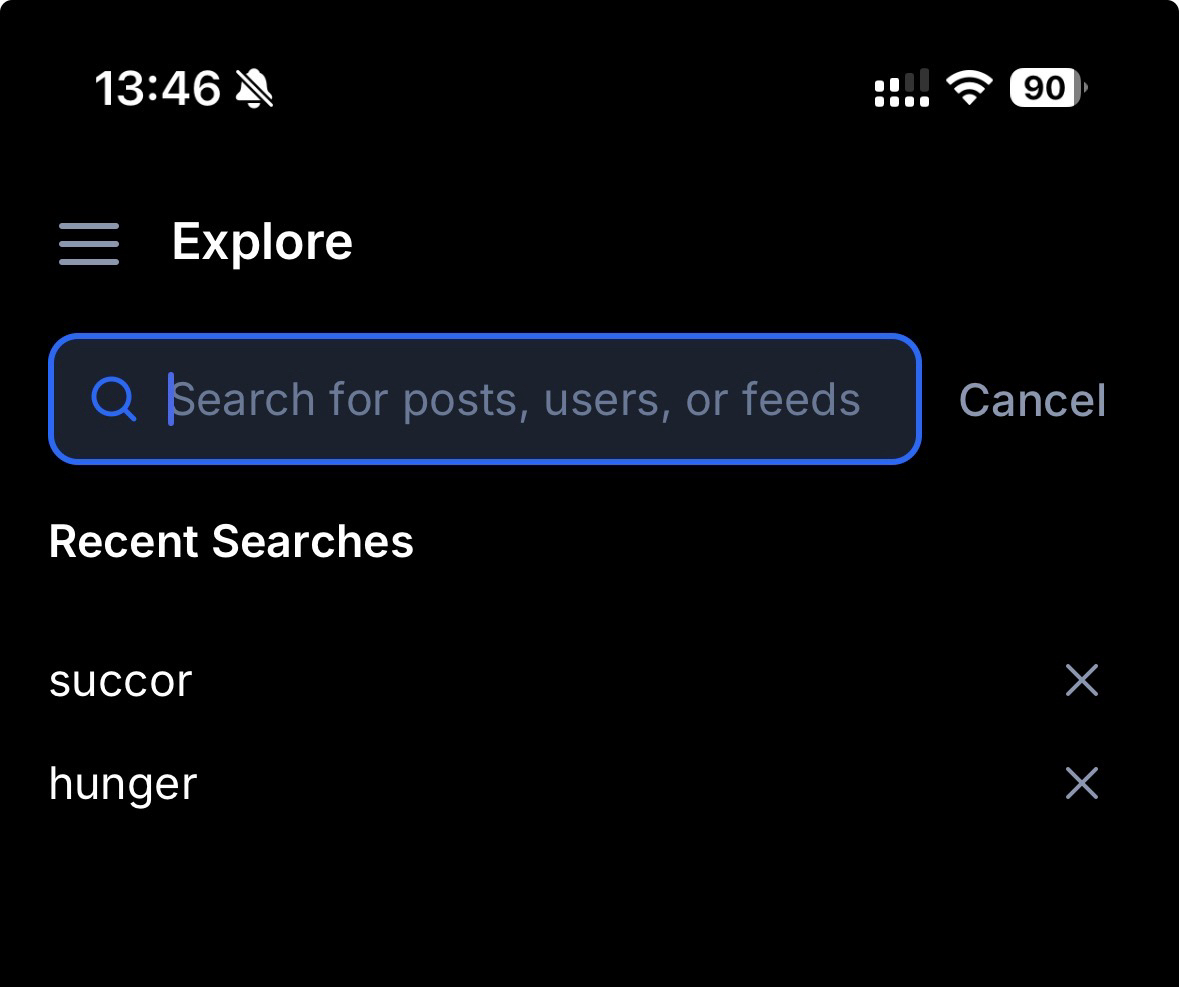Cancel the current search

1032,400
